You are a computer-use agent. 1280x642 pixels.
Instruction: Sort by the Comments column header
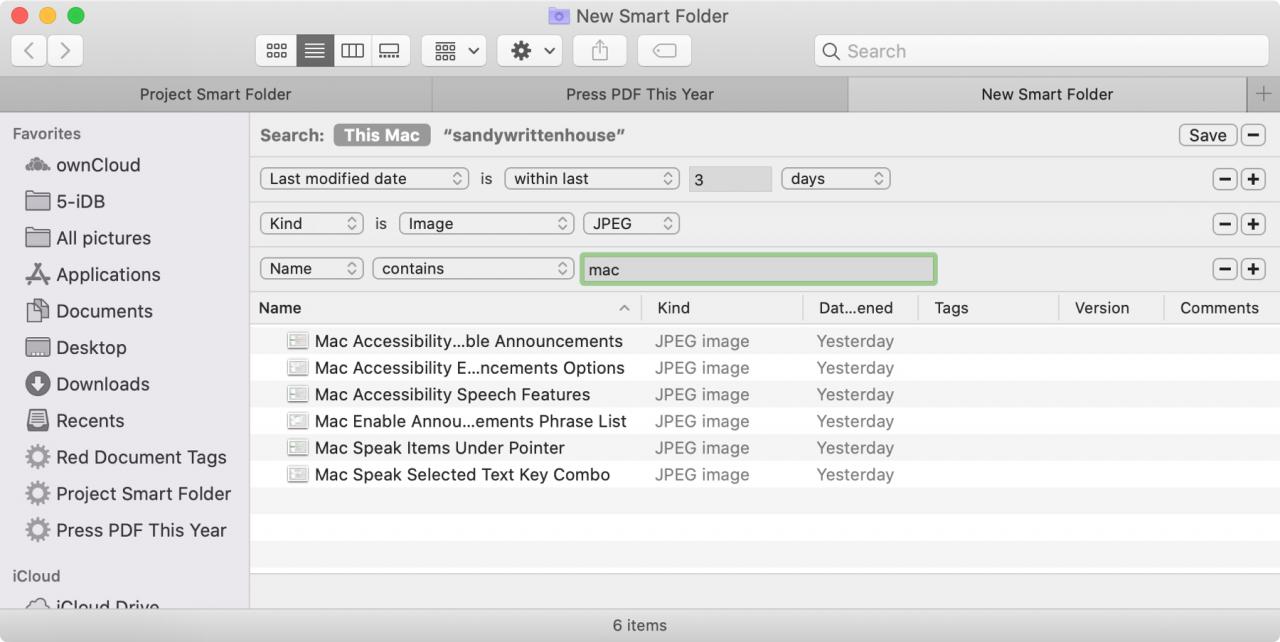coord(1222,308)
